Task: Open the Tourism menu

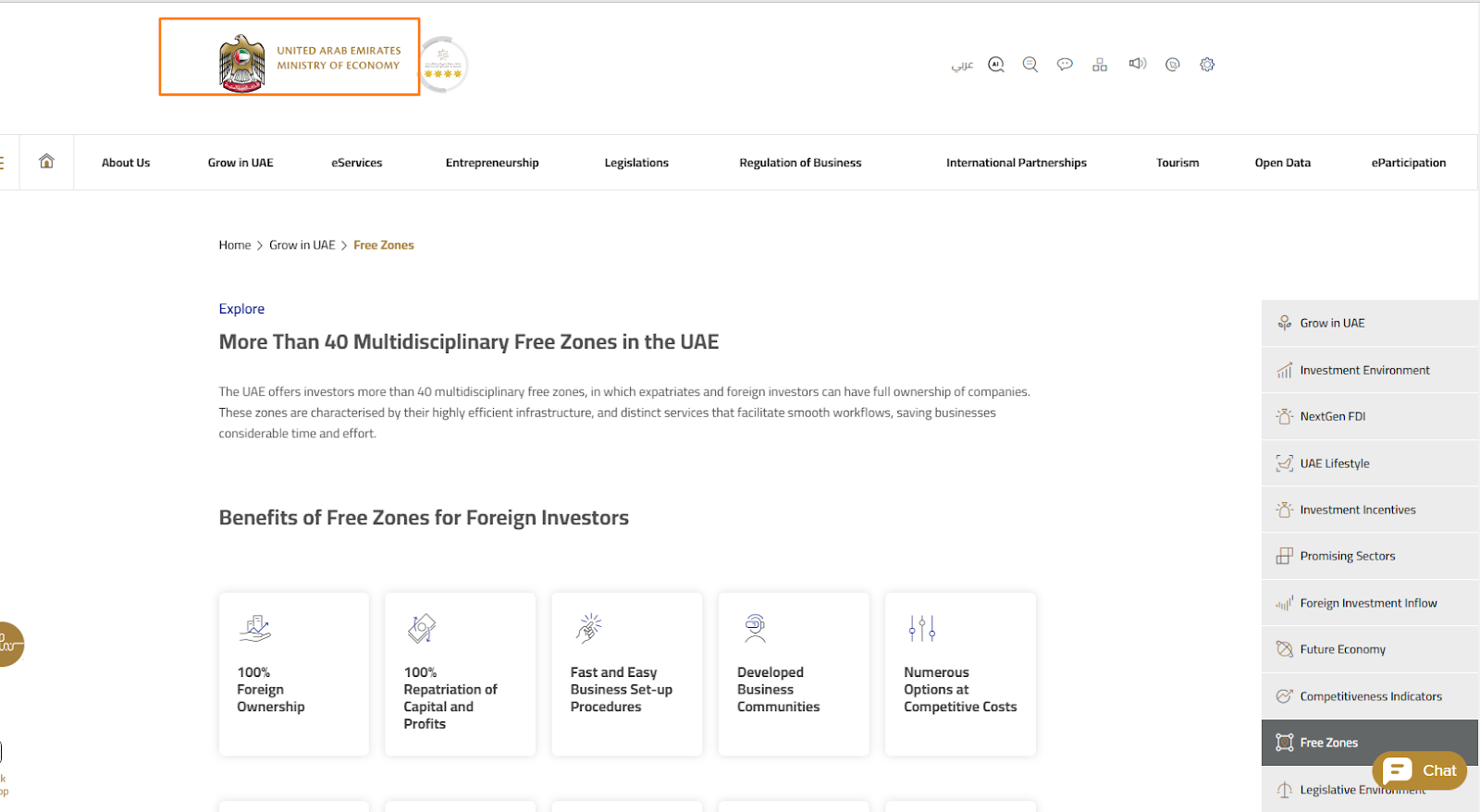Action: pyautogui.click(x=1178, y=163)
